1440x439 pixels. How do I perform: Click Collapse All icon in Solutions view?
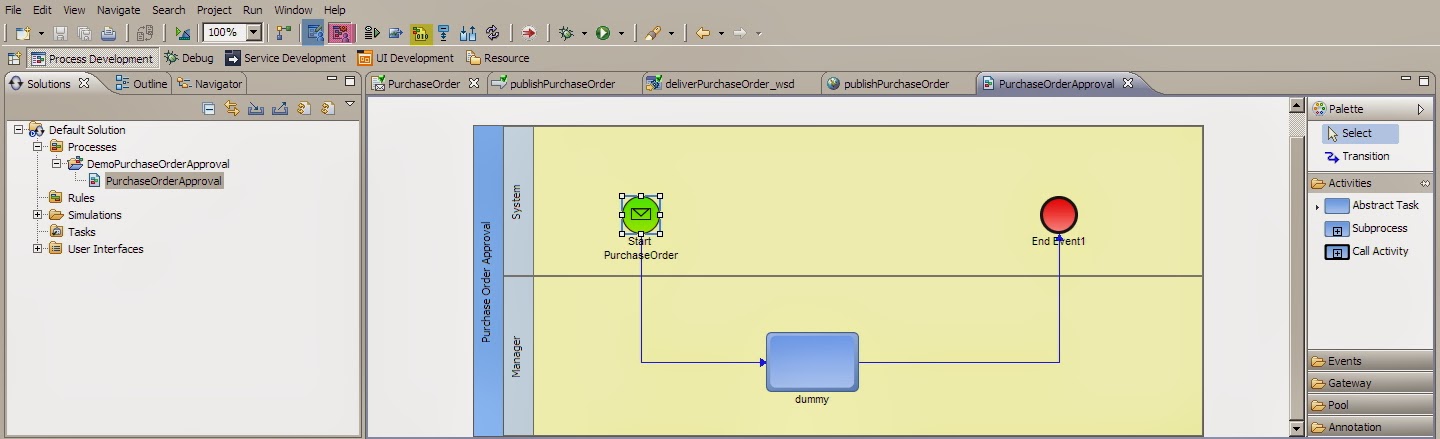209,108
